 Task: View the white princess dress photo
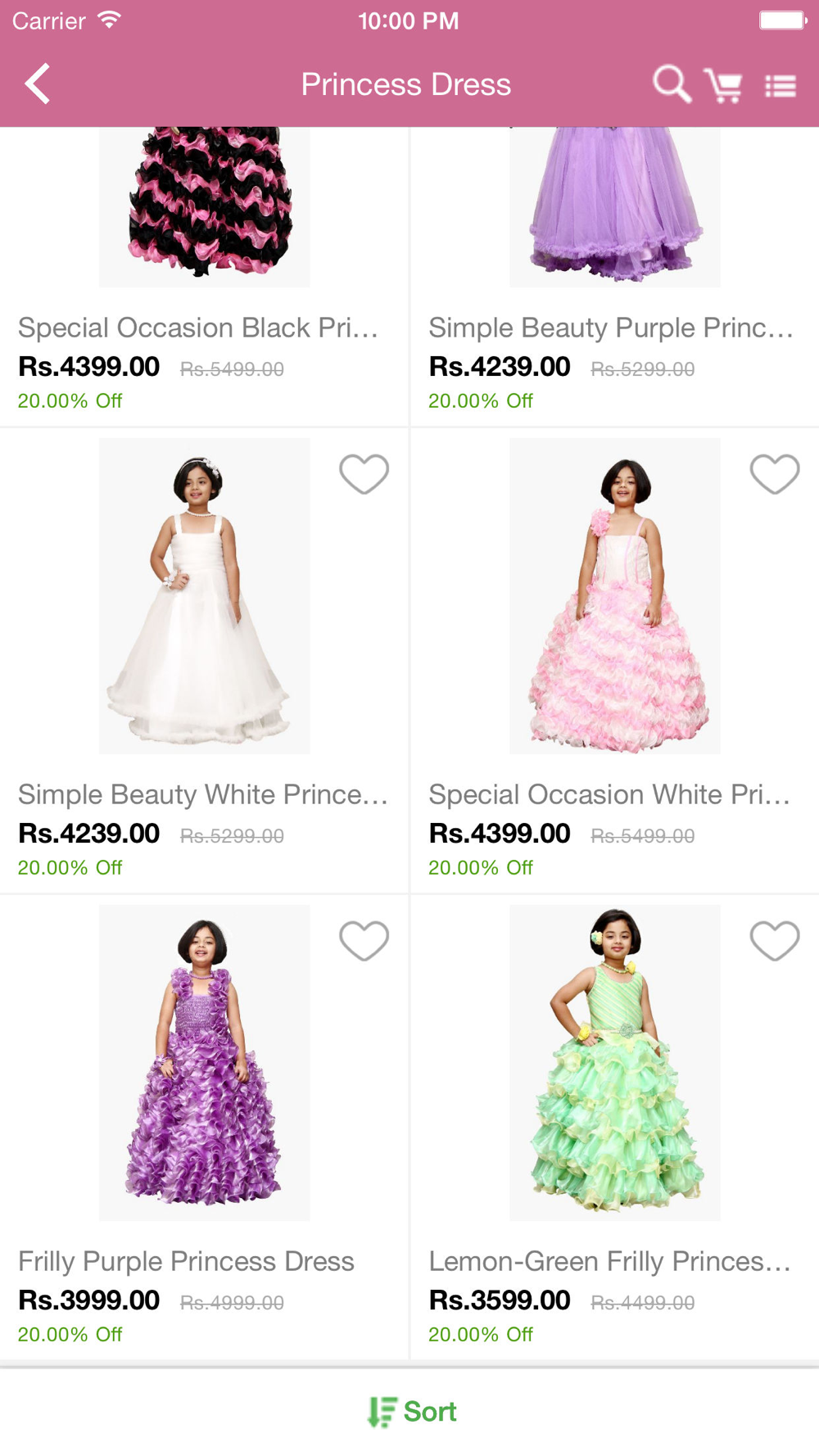coord(205,596)
